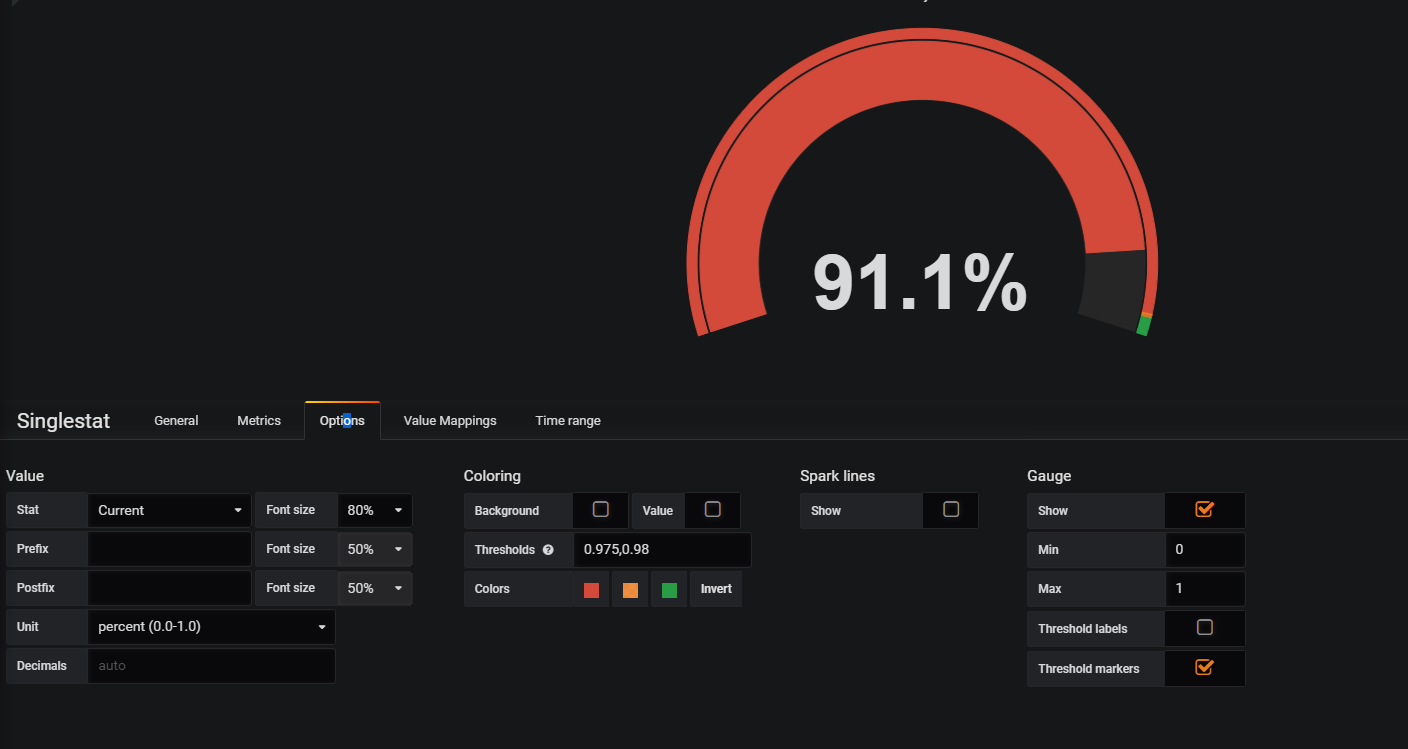Open the Prefix font size dropdown
Viewport: 1408px width, 749px height.
(375, 549)
